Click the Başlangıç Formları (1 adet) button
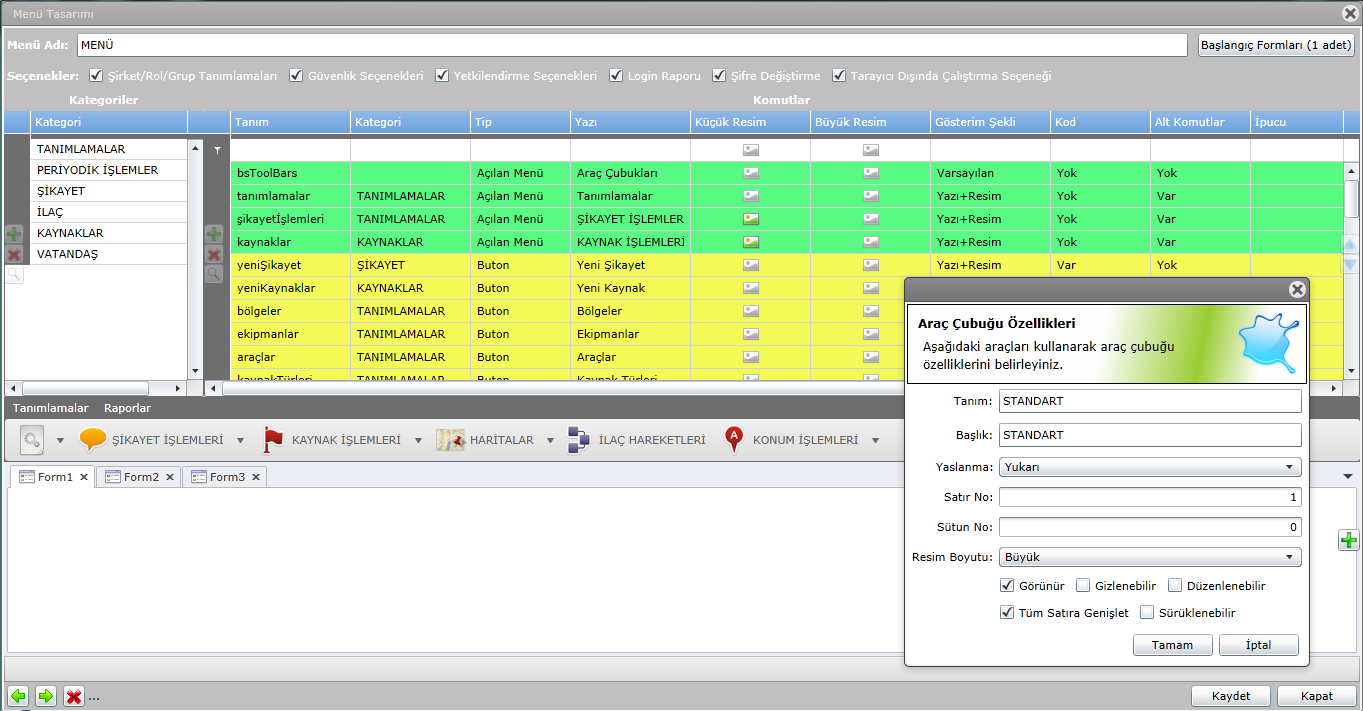Screen dimensions: 1363x711 point(1276,45)
